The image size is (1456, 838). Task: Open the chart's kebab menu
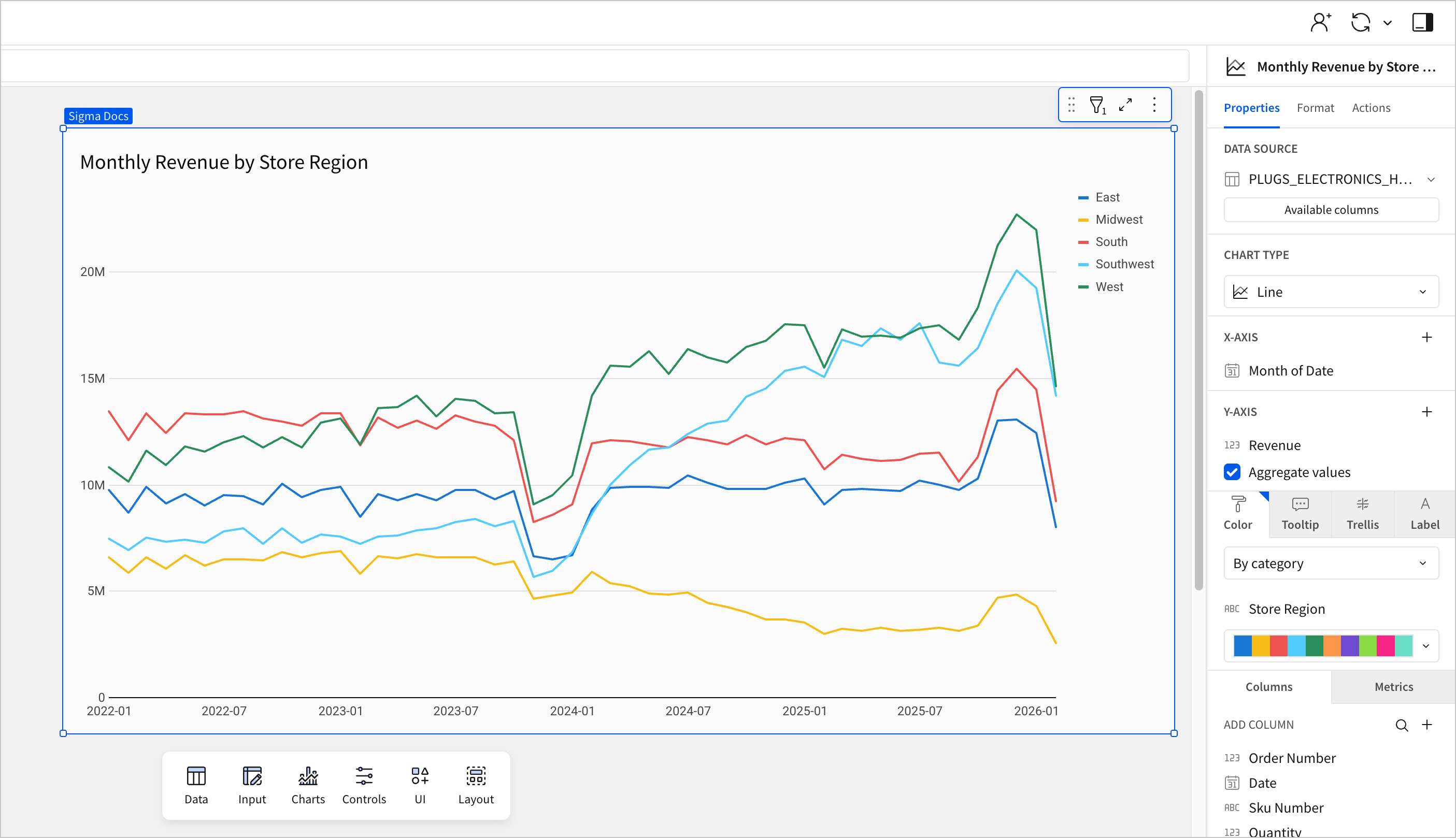1154,105
